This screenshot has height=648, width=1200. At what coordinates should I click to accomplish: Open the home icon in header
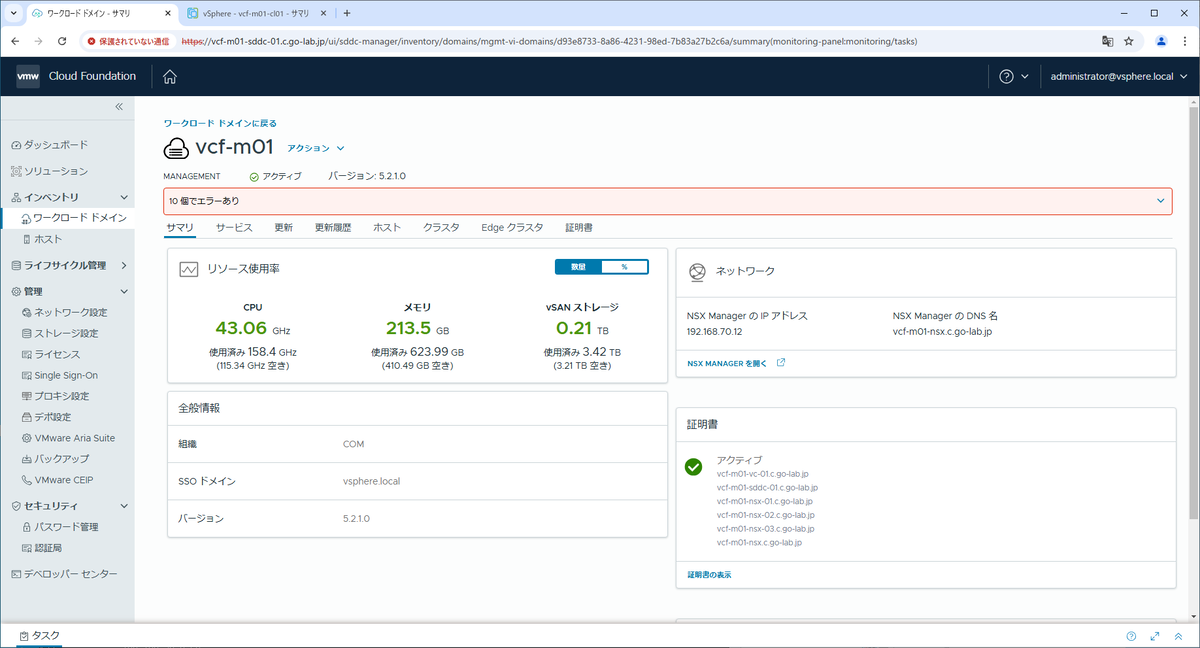pos(170,77)
